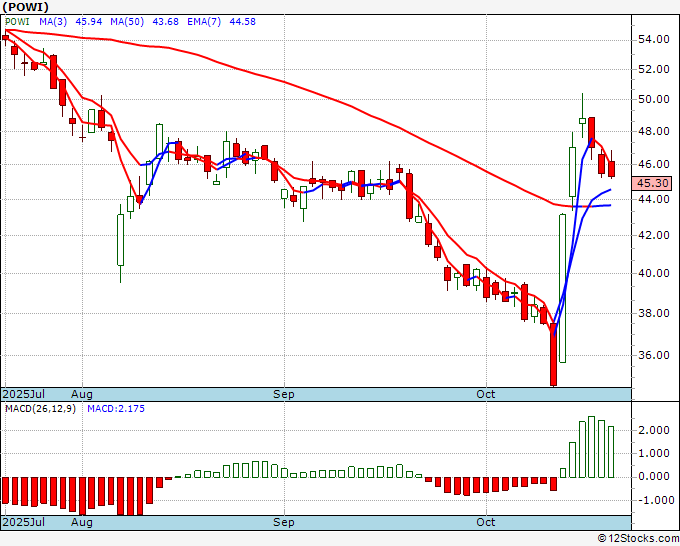Image resolution: width=680 pixels, height=546 pixels.
Task: Click the 43.68 MA(50) value
Action: (165, 22)
